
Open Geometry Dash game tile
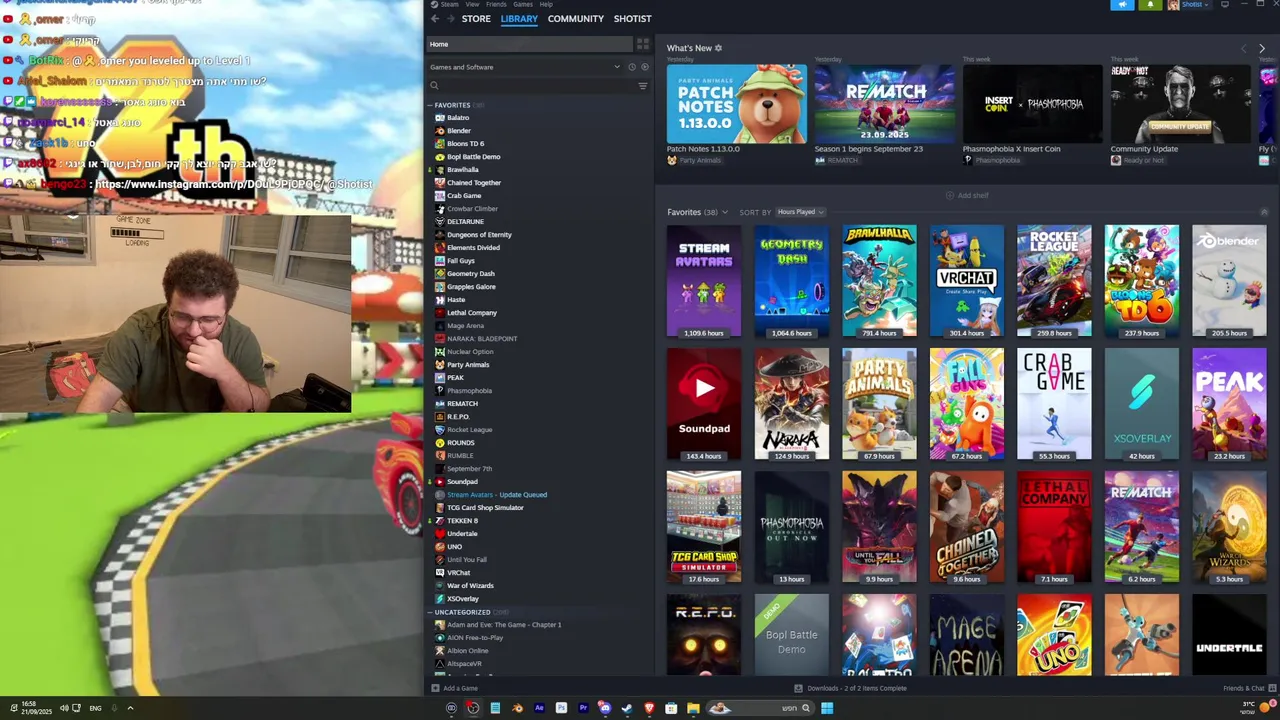792,281
